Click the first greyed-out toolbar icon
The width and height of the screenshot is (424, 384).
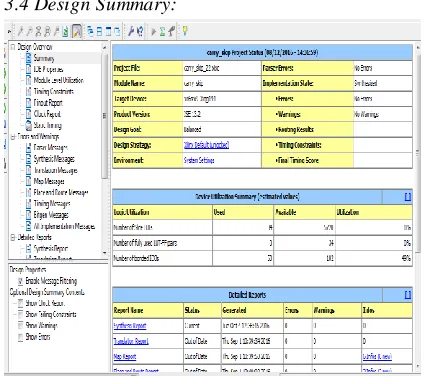[x=21, y=31]
